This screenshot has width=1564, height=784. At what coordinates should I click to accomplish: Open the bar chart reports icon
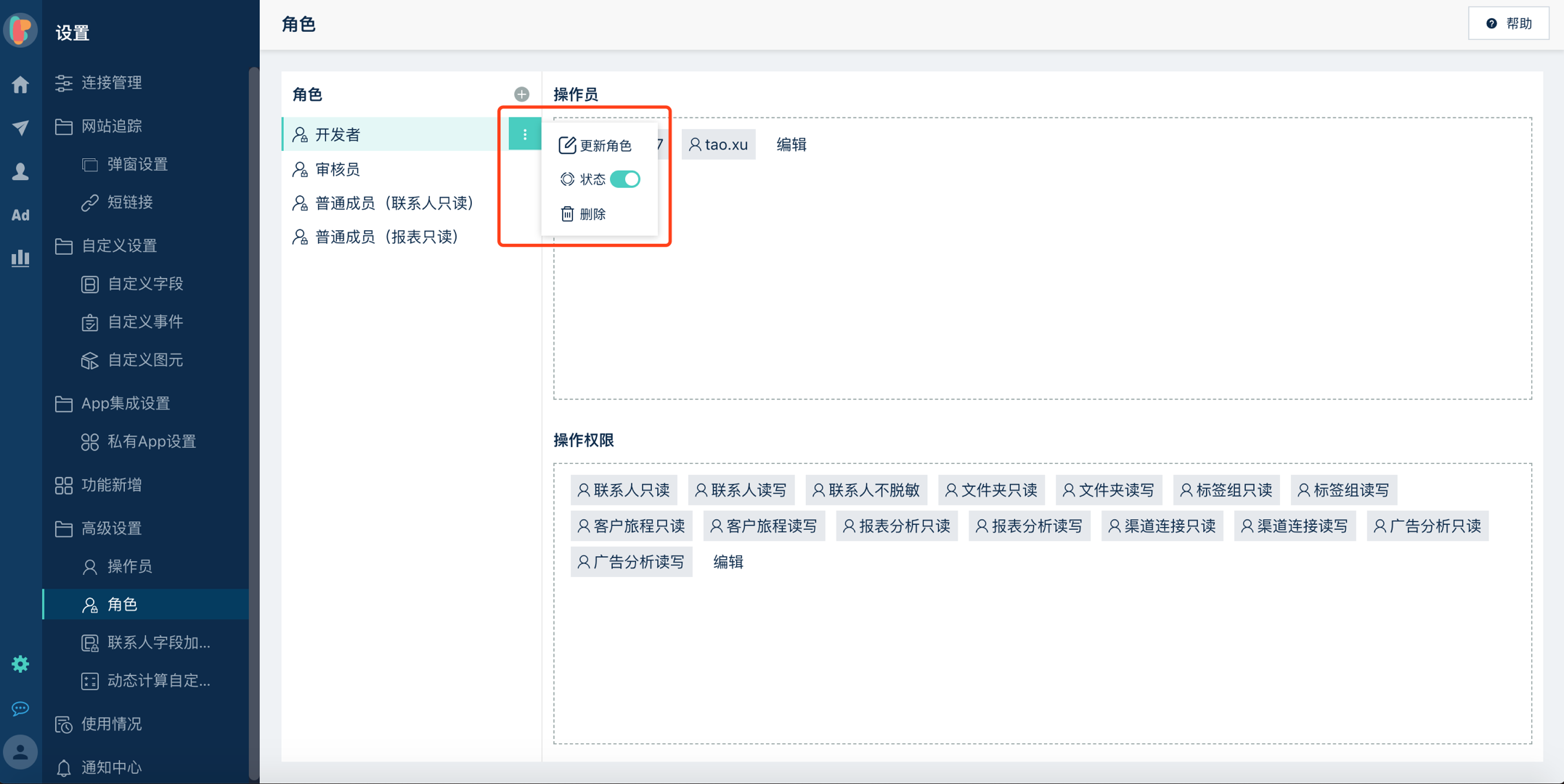point(20,258)
